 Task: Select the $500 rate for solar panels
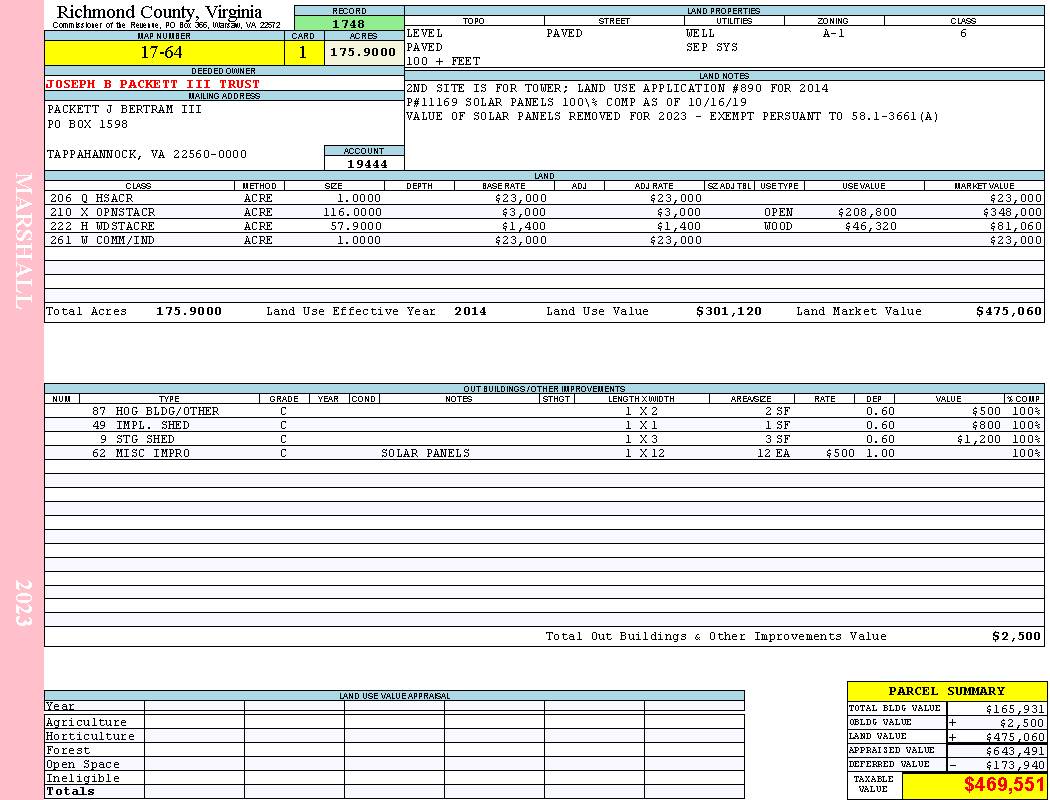coord(840,453)
